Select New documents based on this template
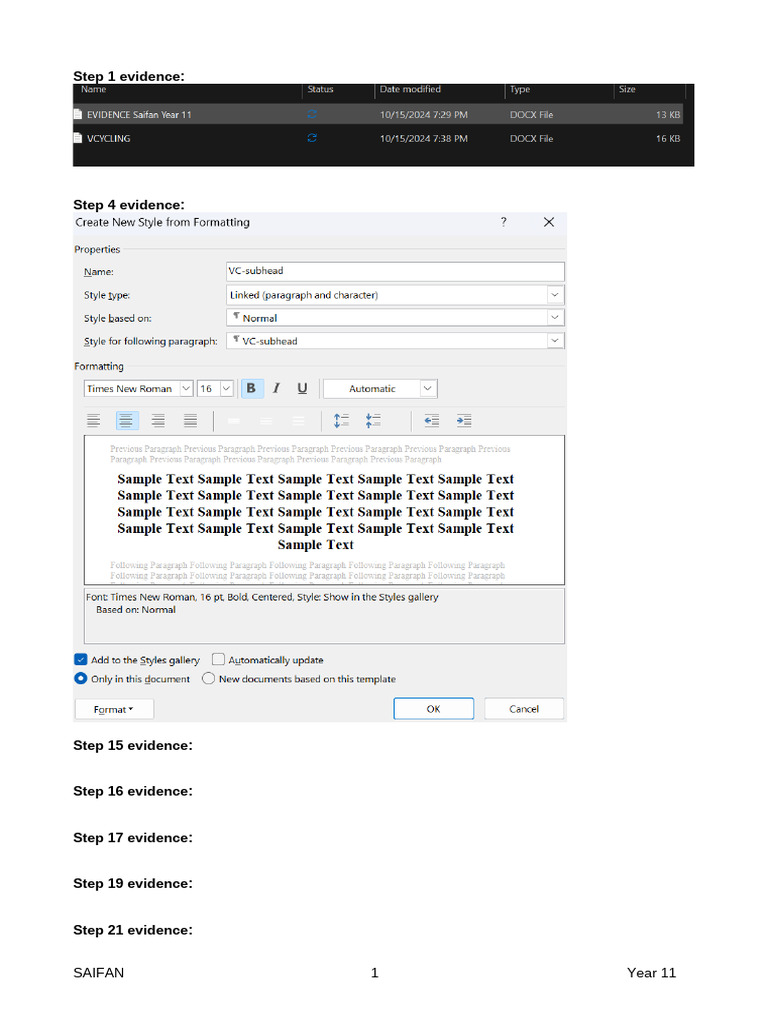Image resolution: width=768 pixels, height=1024 pixels. click(x=209, y=679)
